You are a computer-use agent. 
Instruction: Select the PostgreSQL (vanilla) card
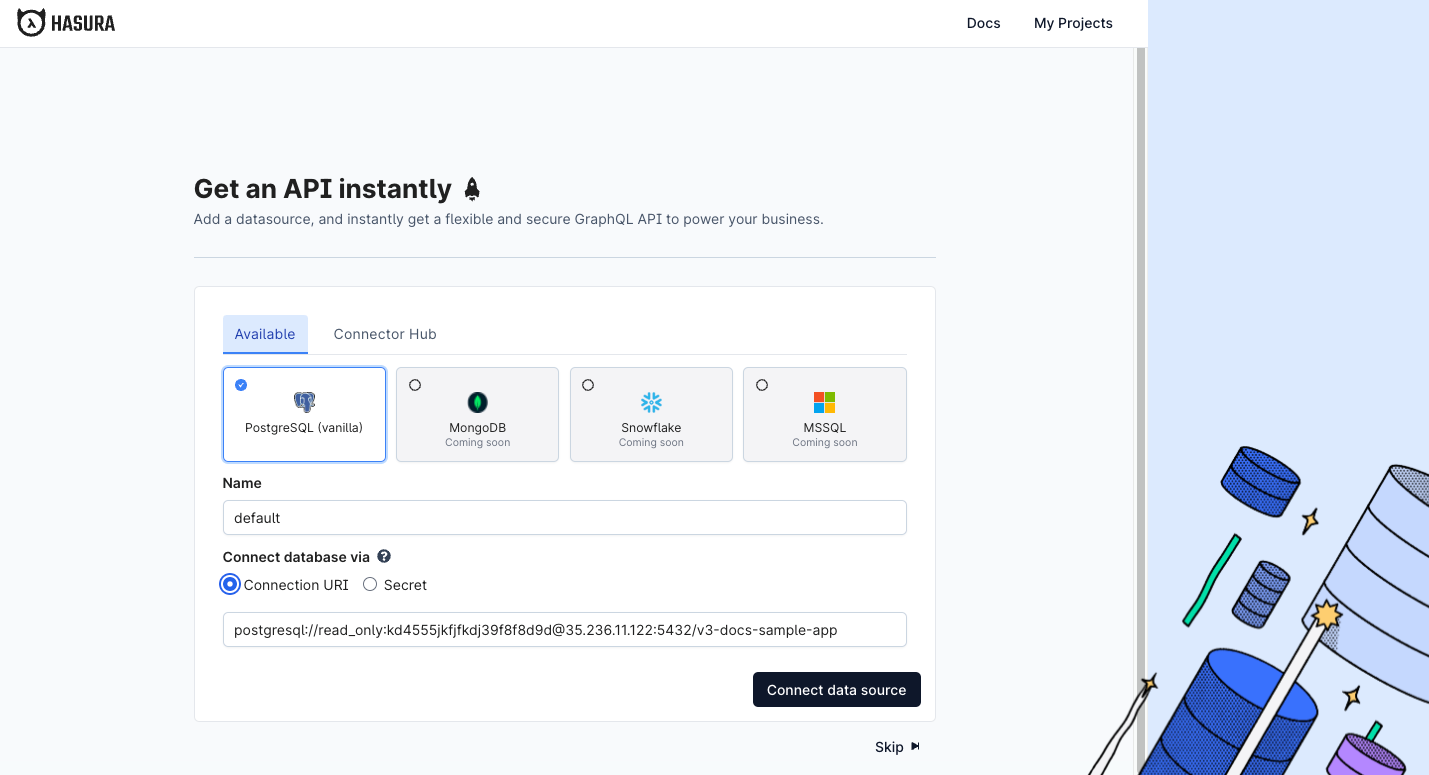coord(304,414)
